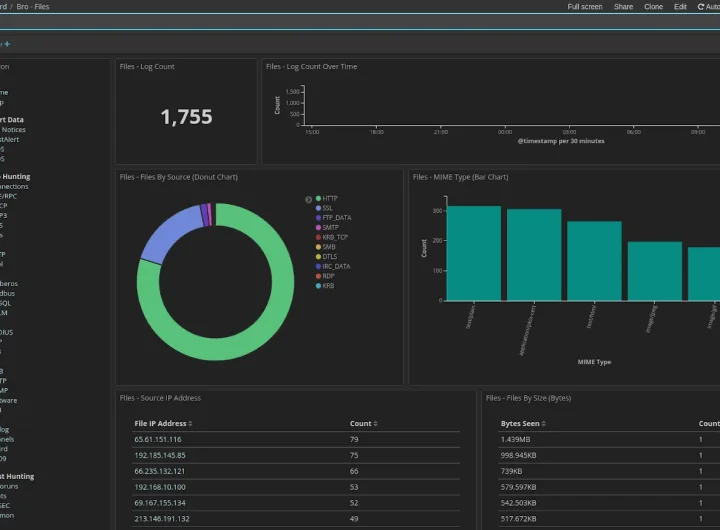Click the HTTP legend color dot

point(318,199)
